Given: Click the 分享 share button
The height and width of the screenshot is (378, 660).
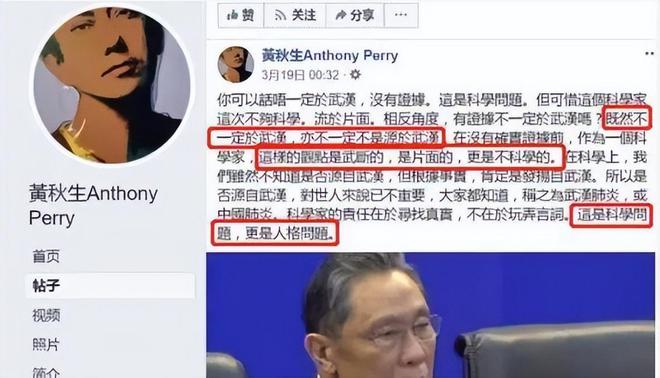Looking at the screenshot, I should [355, 16].
